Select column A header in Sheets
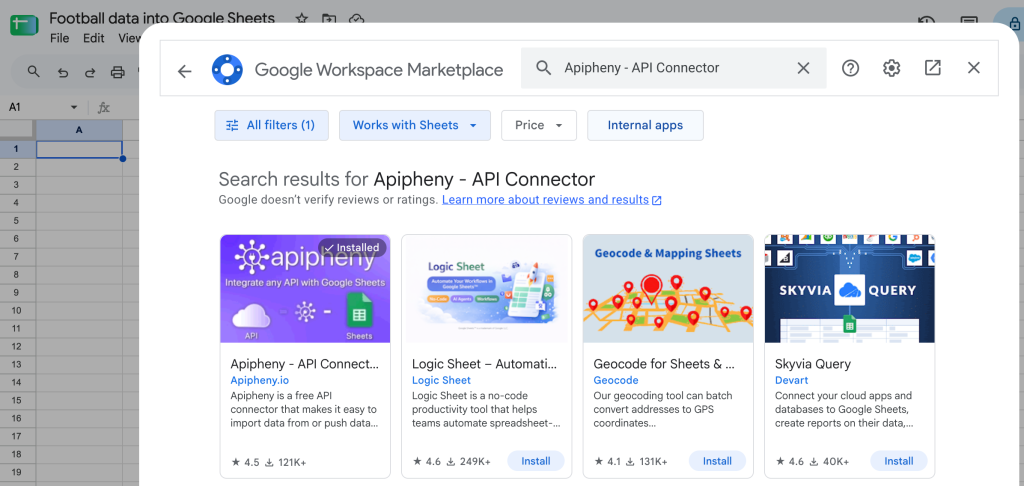1024x486 pixels. coord(79,130)
